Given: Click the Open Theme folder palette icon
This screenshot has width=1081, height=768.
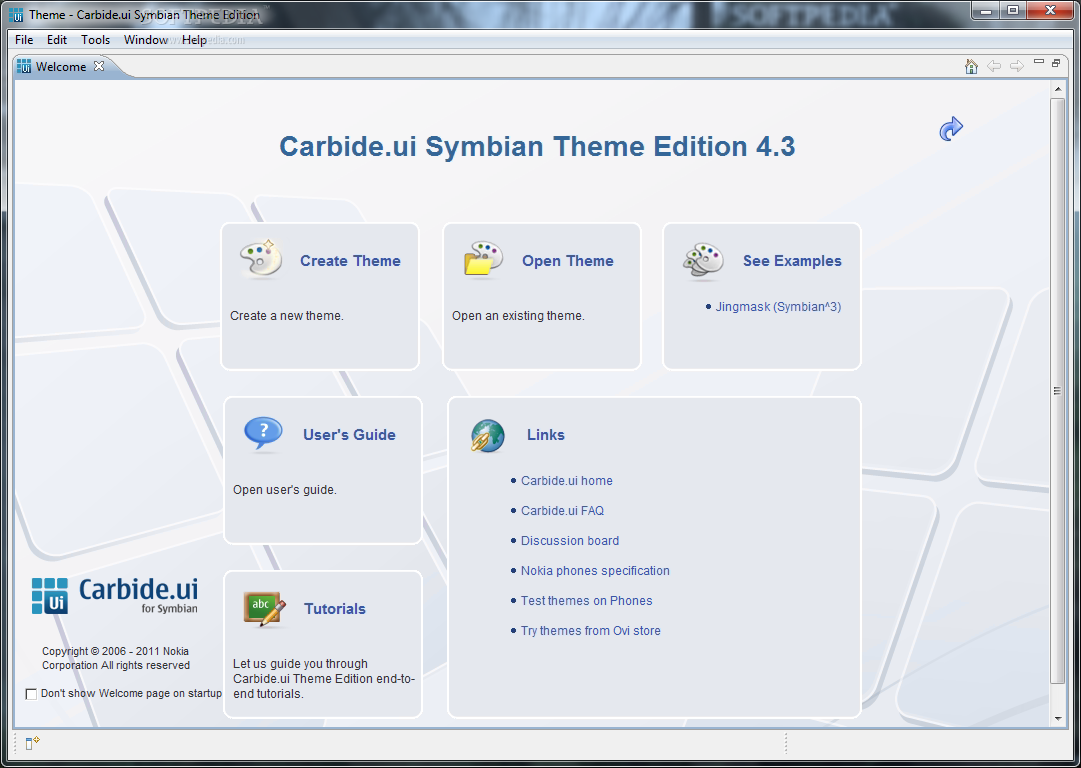Looking at the screenshot, I should [483, 259].
